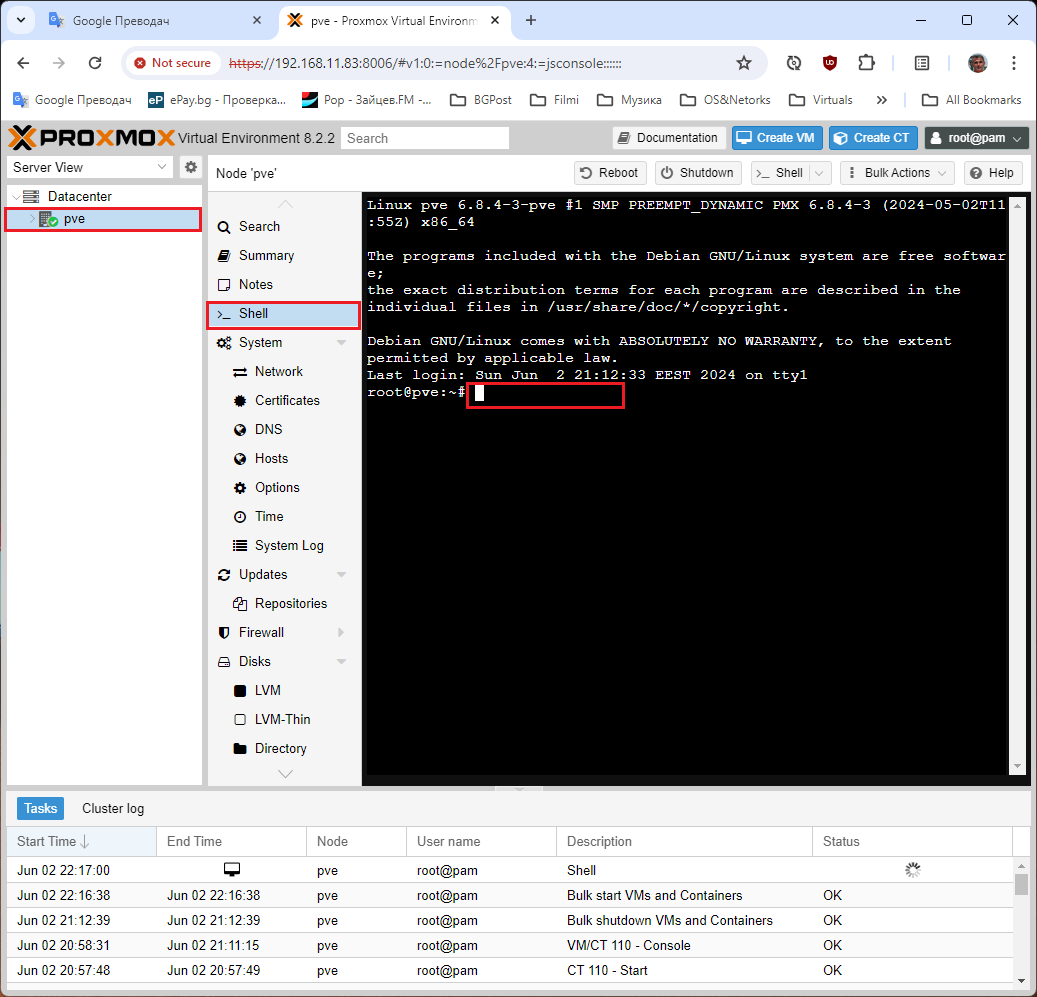Reload the browser page
Image resolution: width=1037 pixels, height=997 pixels.
point(95,63)
